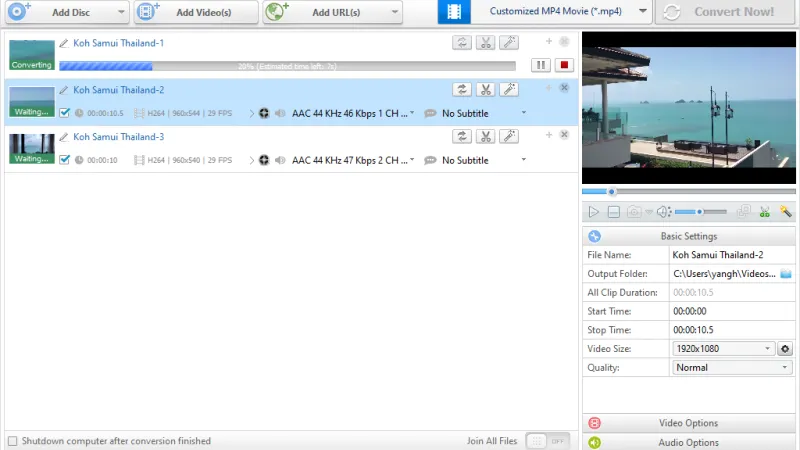The height and width of the screenshot is (450, 800).
Task: Play the preview video
Action: [593, 212]
